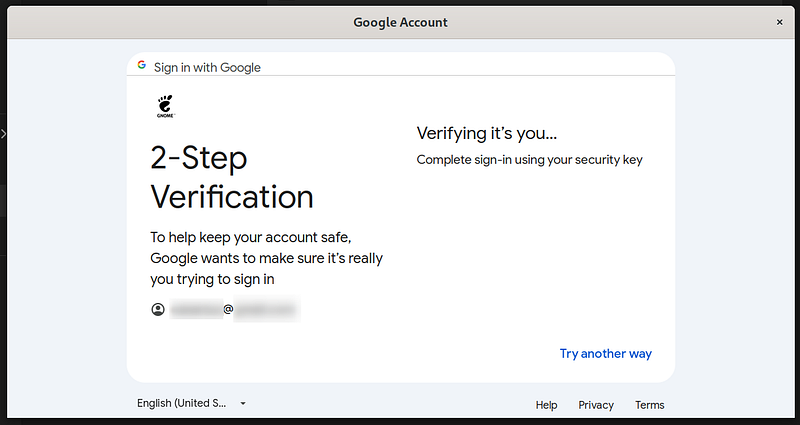Screen dimensions: 800x425
Task: Click the 2-Step Verification heading
Action: click(232, 177)
